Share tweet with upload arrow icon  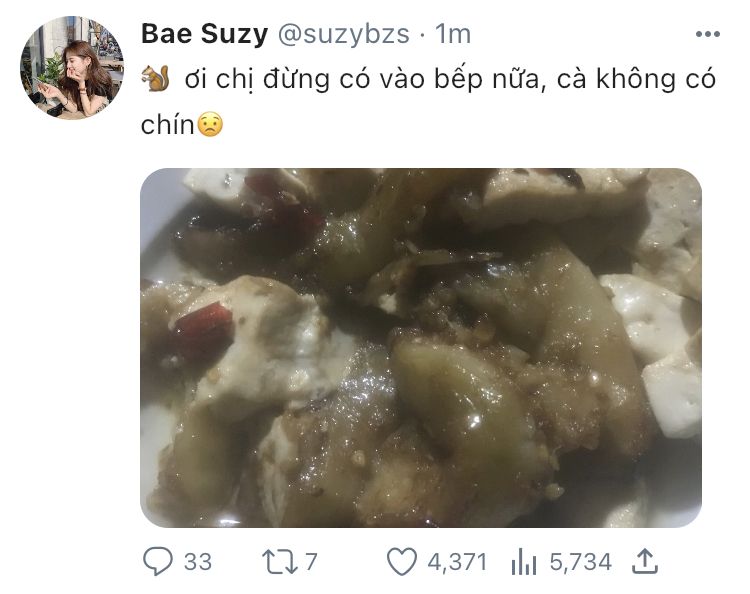point(645,561)
